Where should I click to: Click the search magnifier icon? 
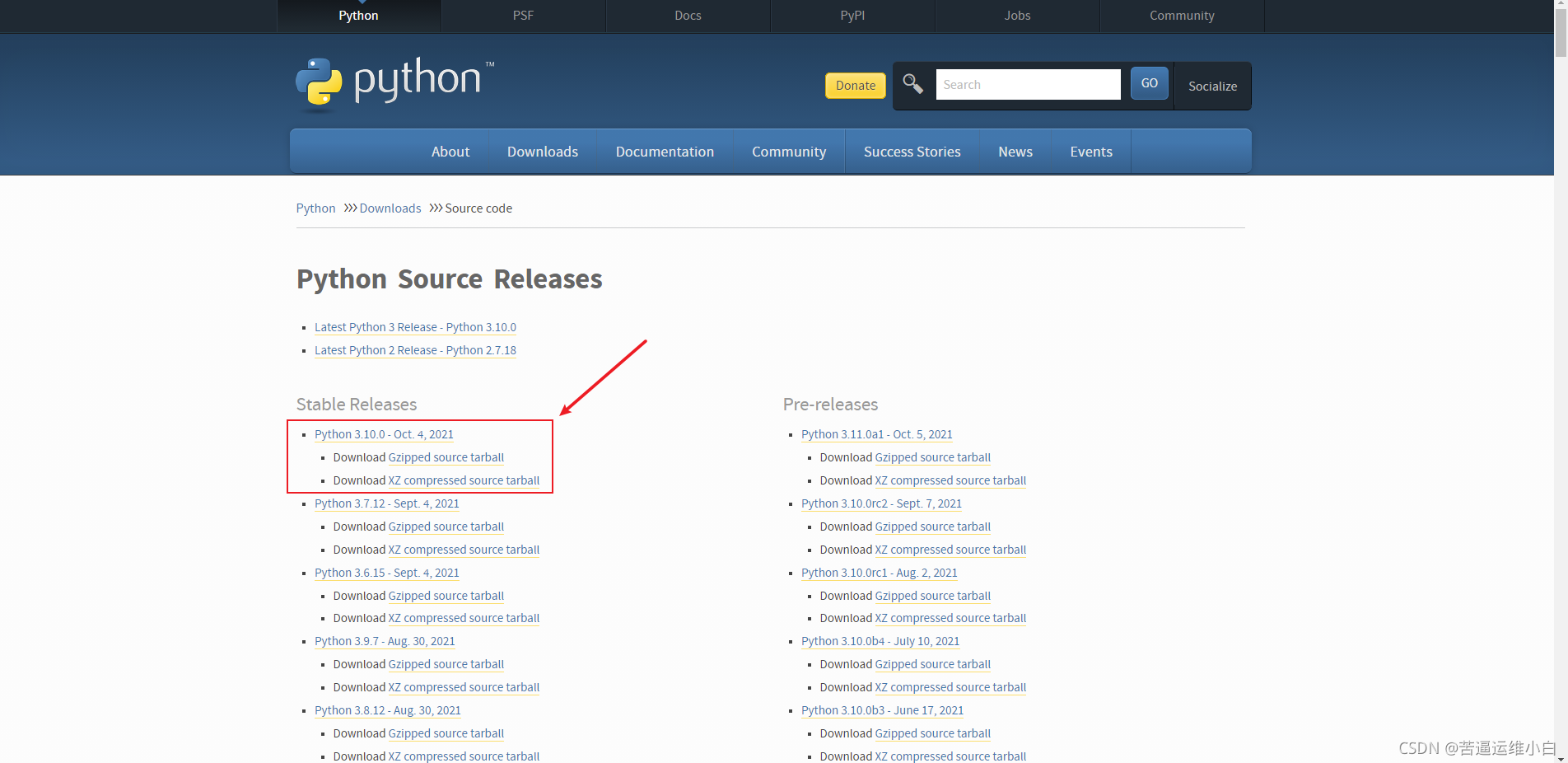tap(912, 84)
